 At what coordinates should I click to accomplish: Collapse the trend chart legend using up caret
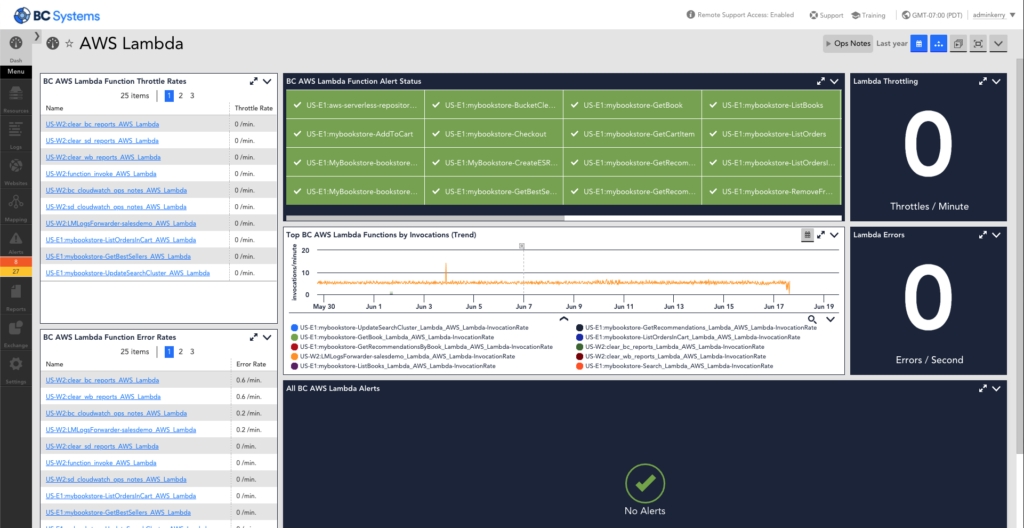coord(564,319)
